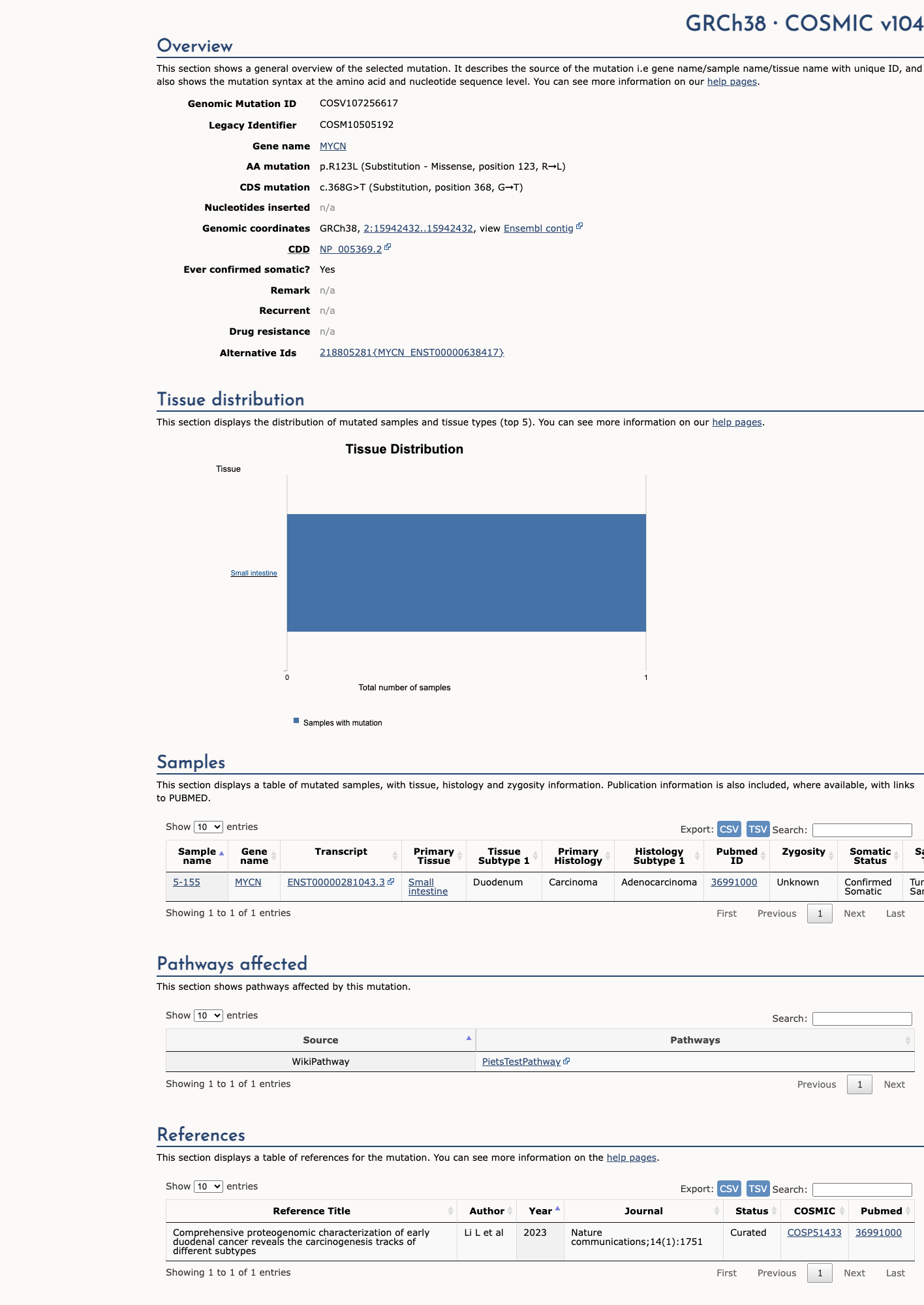924x1305 pixels.
Task: Export Samples table as CSV
Action: click(x=729, y=829)
